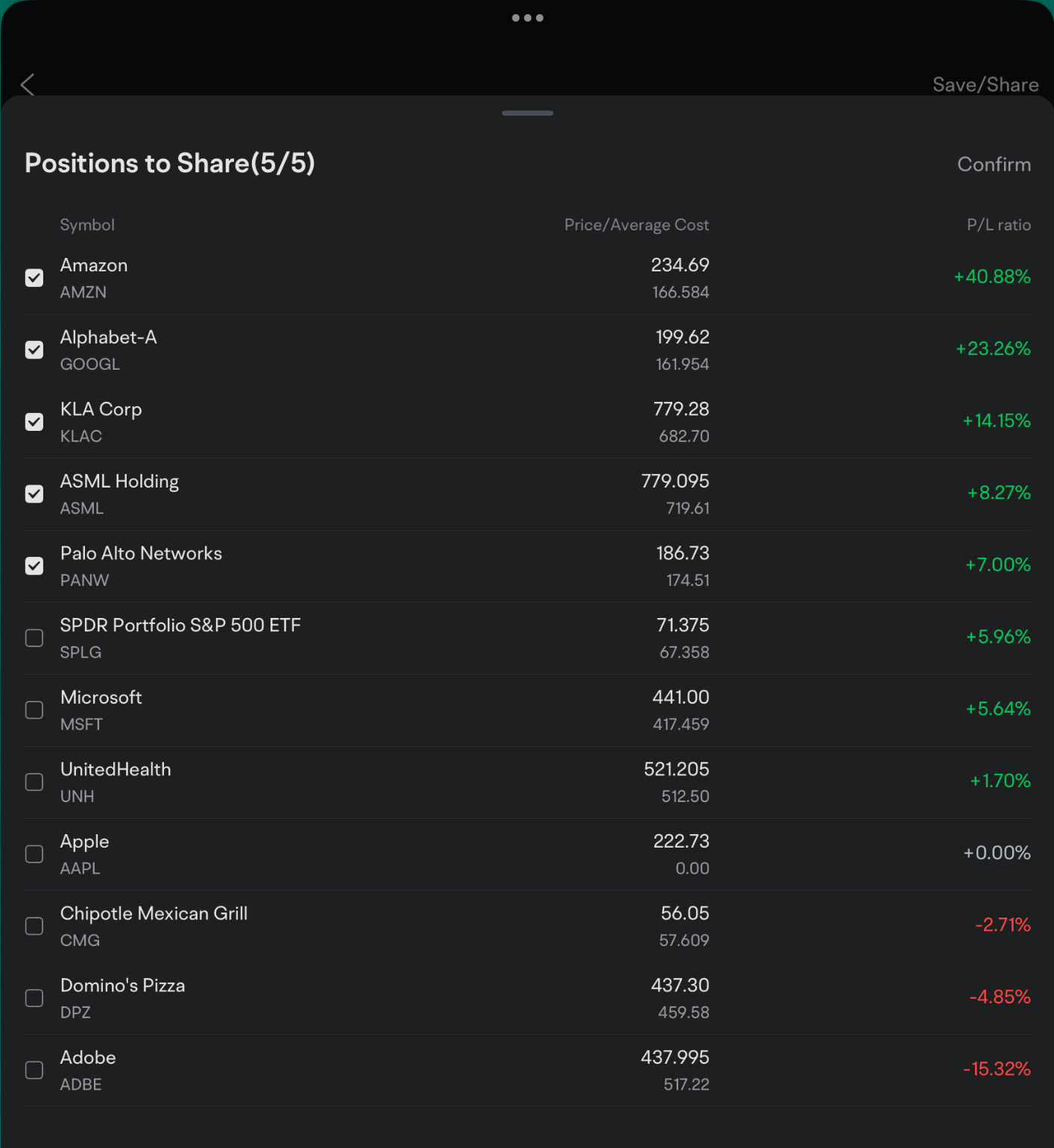Check the Apple checkbox
Image resolution: width=1054 pixels, height=1148 pixels.
tap(34, 854)
